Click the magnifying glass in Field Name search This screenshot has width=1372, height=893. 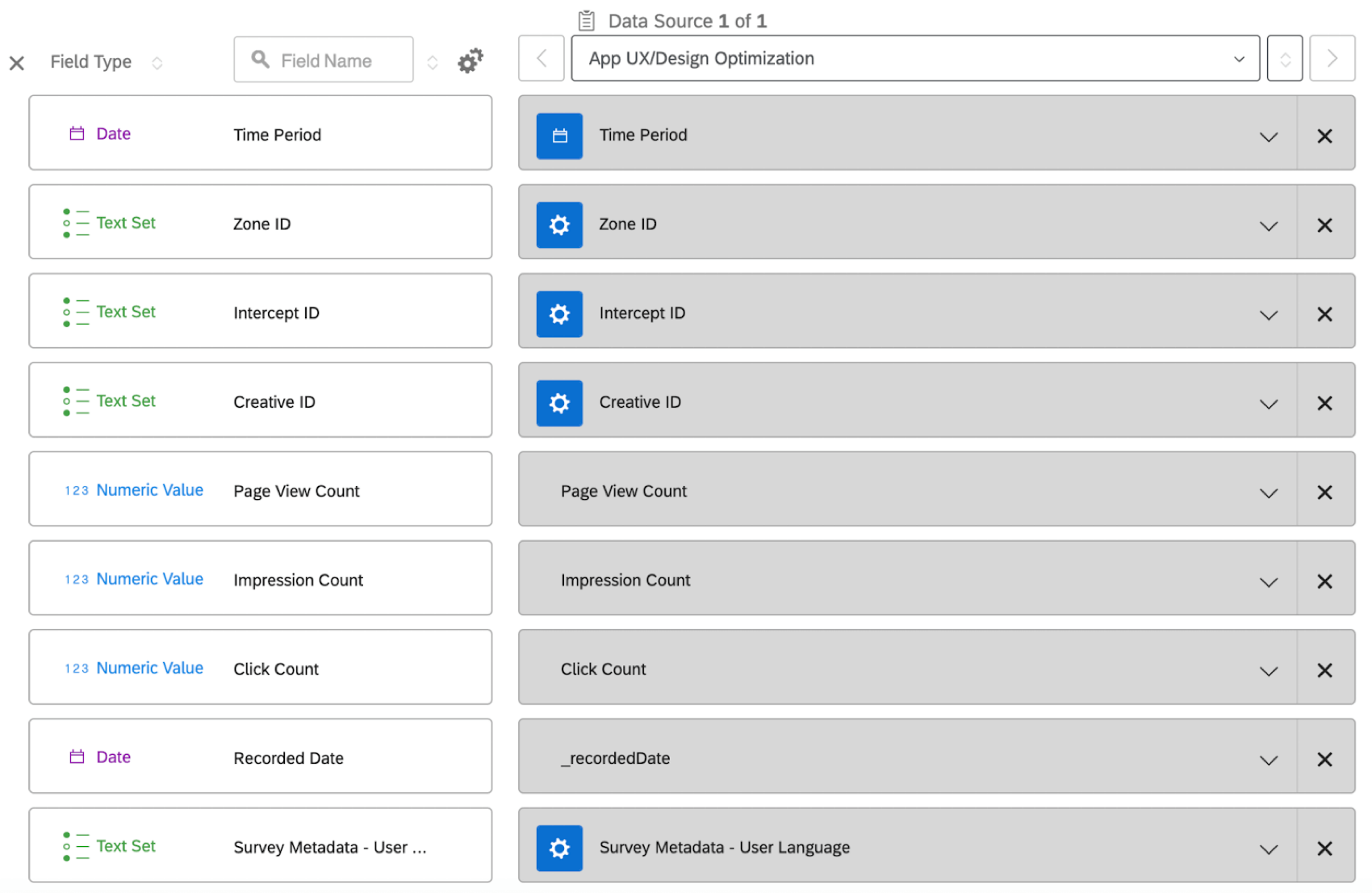(259, 59)
